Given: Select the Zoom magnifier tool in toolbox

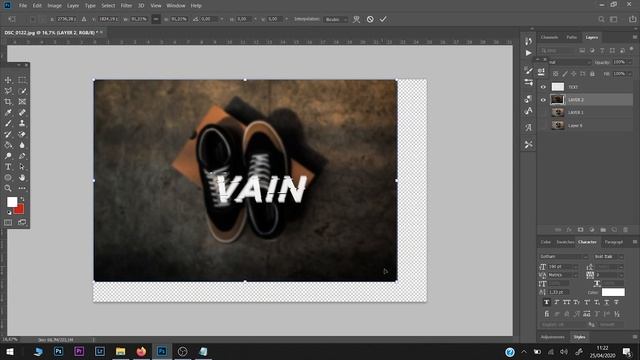Looking at the screenshot, I should [8, 188].
